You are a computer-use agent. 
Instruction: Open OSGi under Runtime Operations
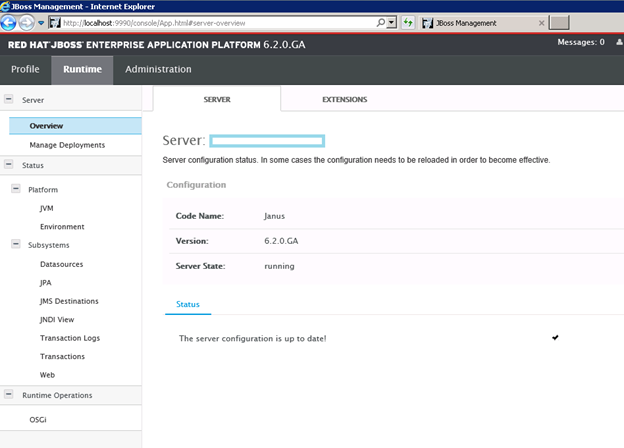click(38, 420)
